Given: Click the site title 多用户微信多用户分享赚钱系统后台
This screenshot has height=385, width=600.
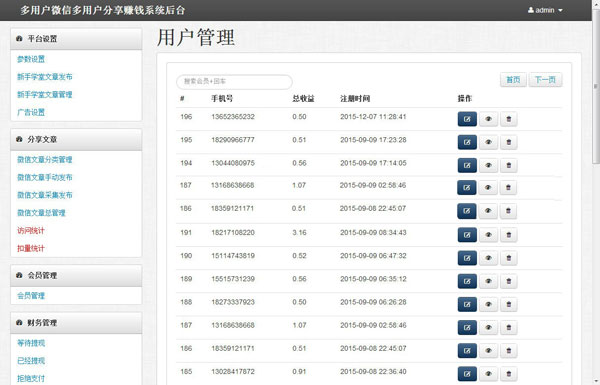Looking at the screenshot, I should click(x=103, y=10).
